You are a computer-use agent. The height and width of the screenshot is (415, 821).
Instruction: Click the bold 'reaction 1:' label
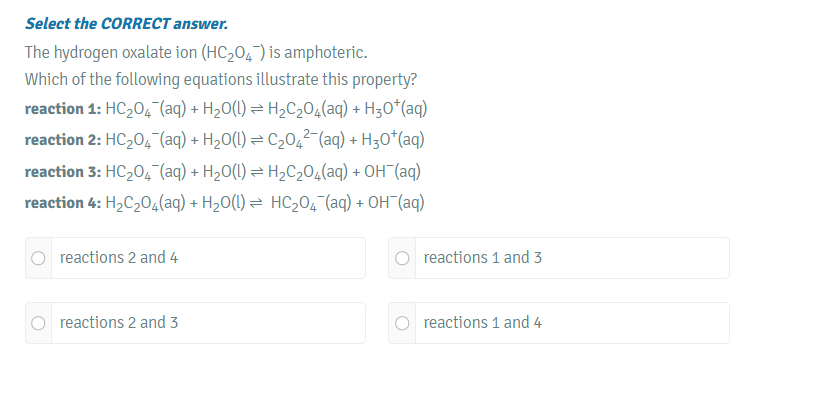60,109
